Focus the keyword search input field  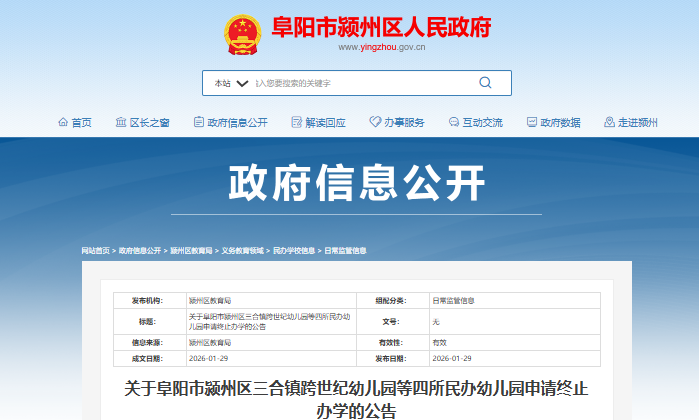(x=363, y=83)
